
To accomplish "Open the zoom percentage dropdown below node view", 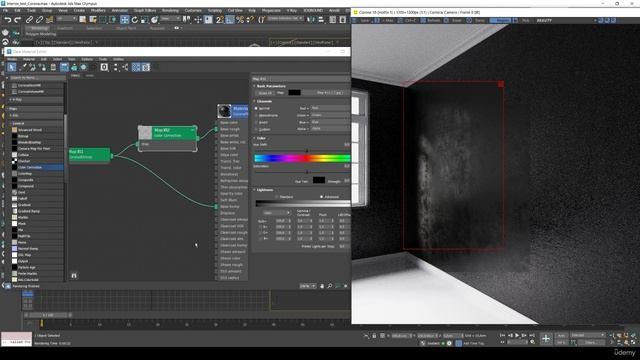I will (307, 286).
